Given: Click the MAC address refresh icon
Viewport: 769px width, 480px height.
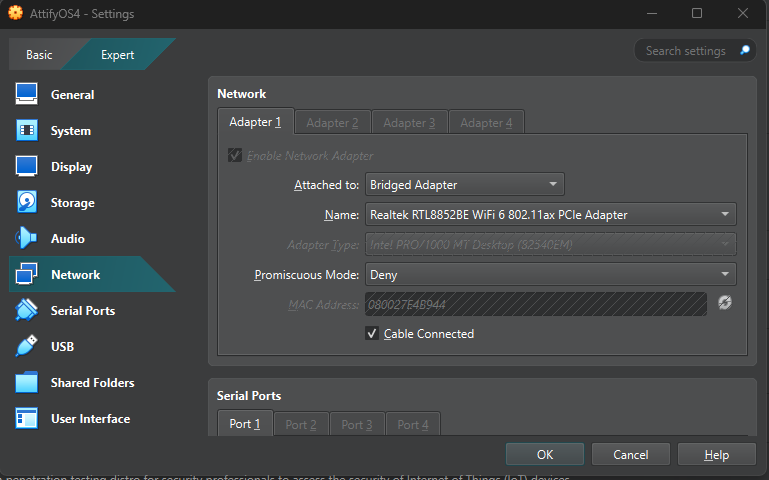Looking at the screenshot, I should 725,302.
